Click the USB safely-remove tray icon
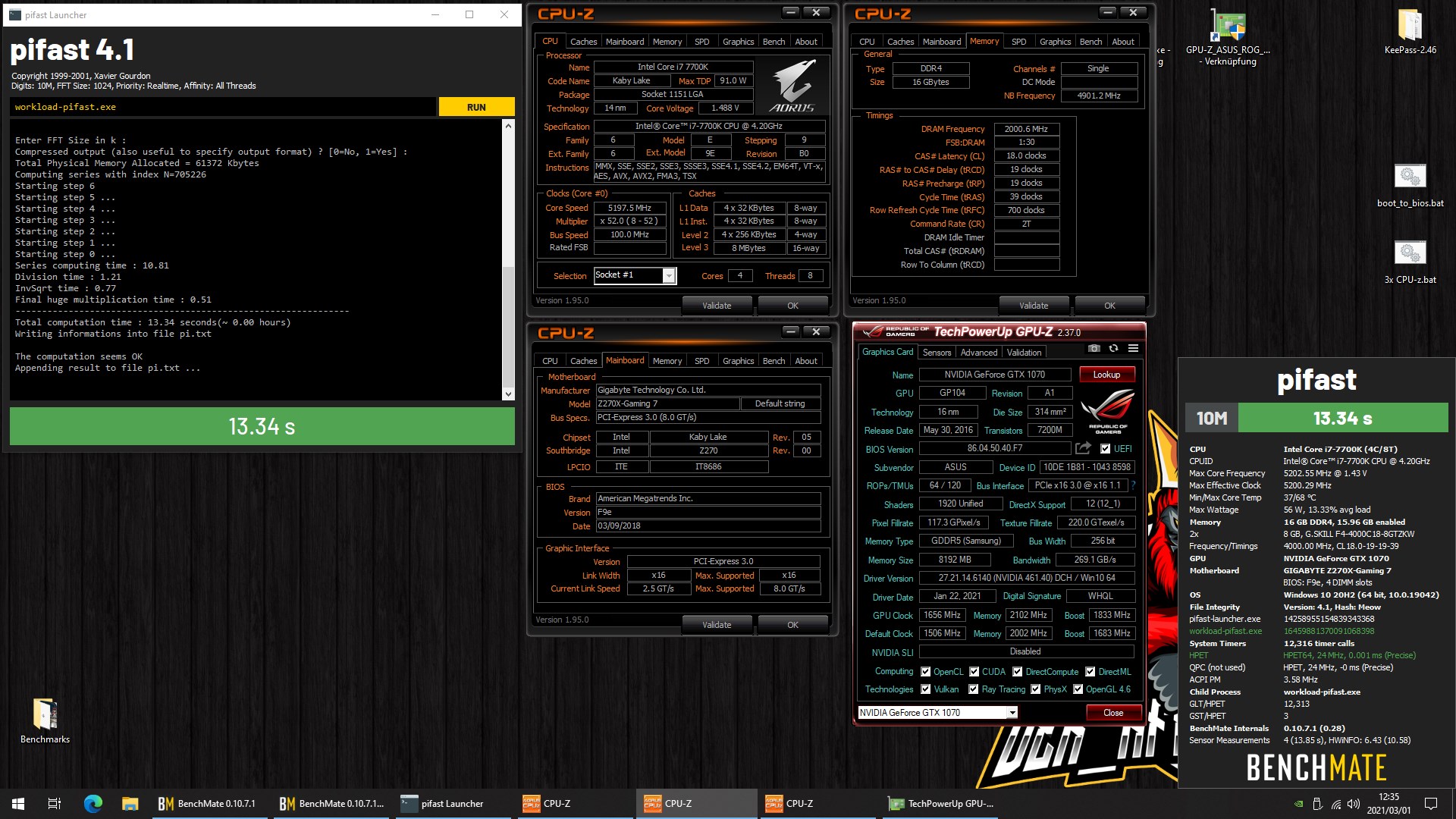Image resolution: width=1456 pixels, height=819 pixels. [1317, 804]
